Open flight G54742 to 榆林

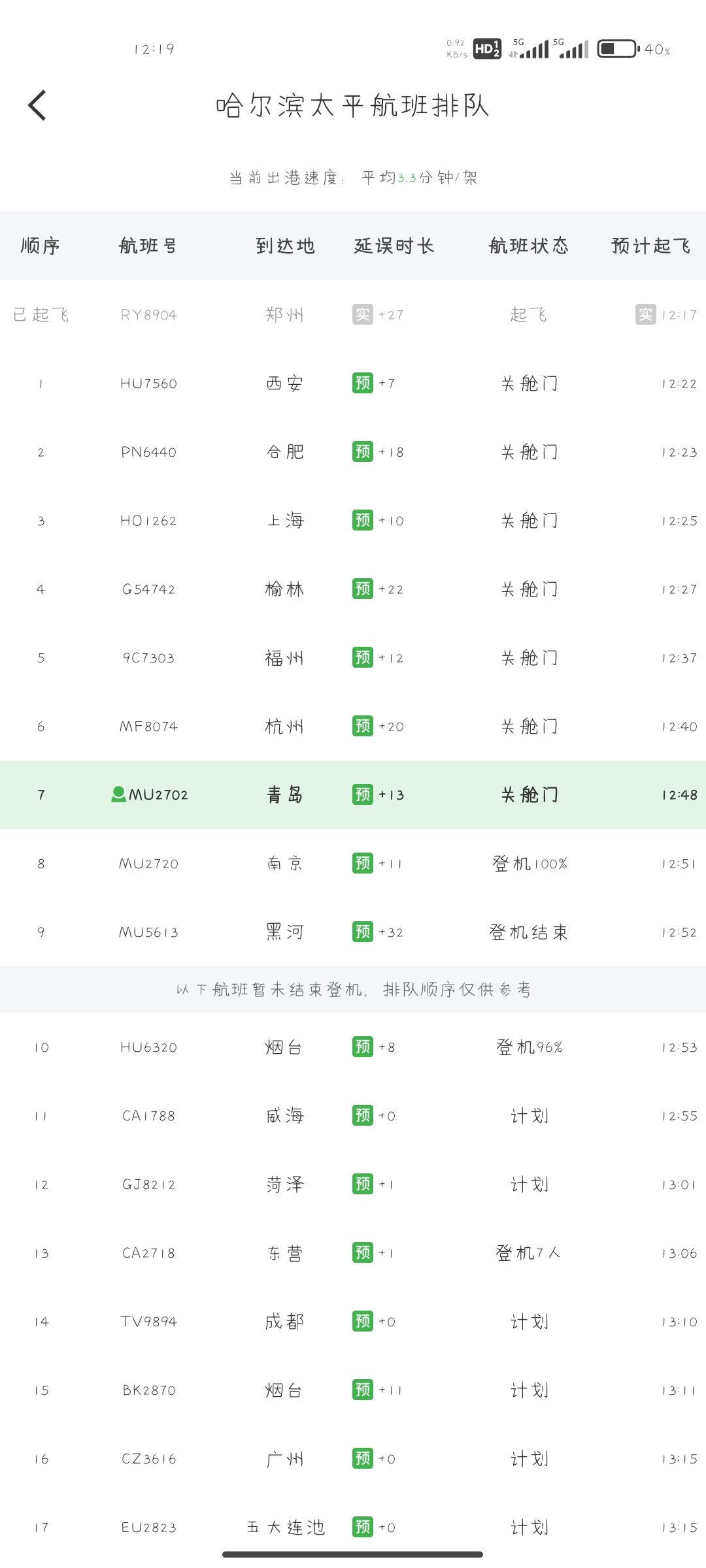353,589
